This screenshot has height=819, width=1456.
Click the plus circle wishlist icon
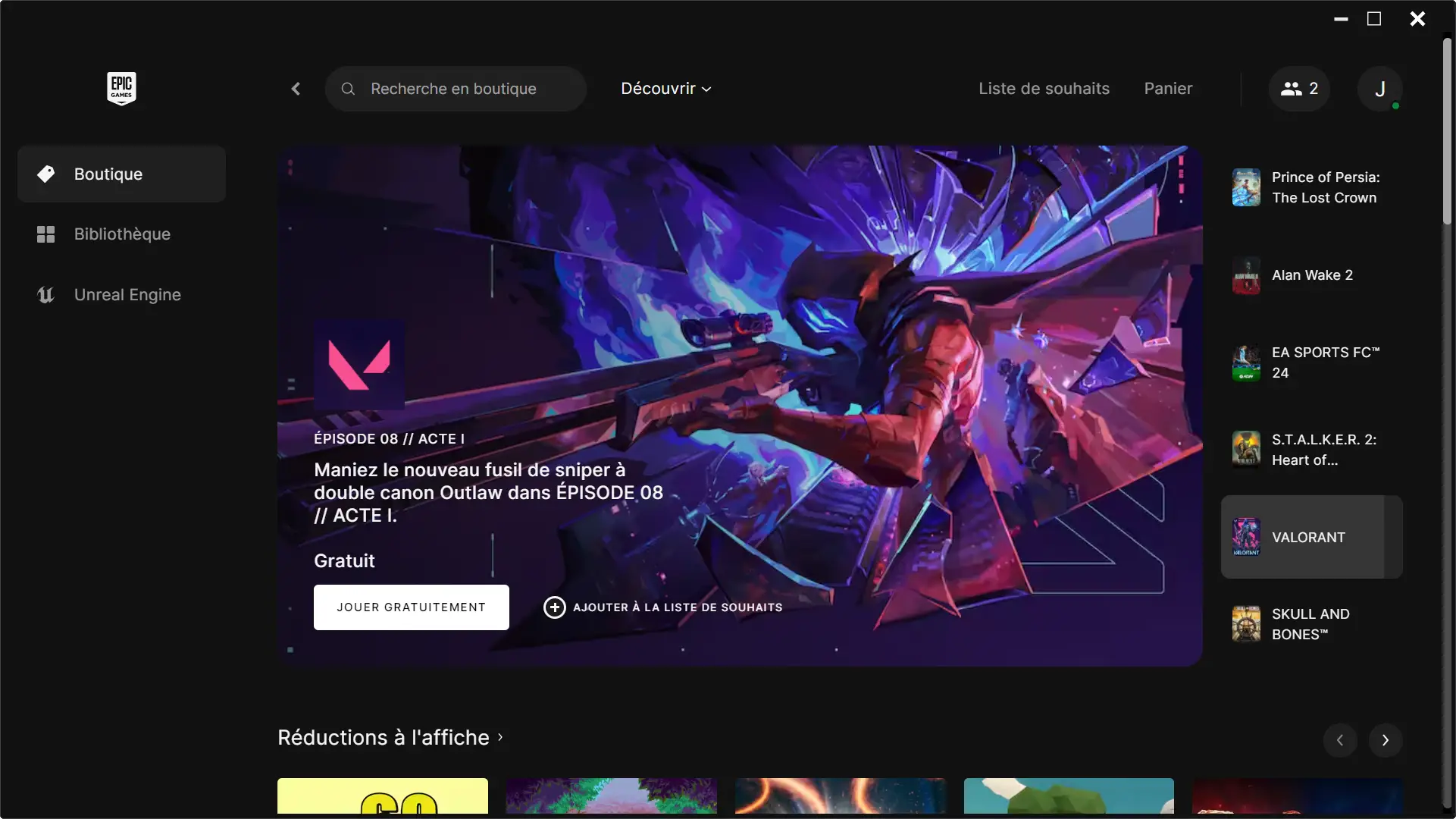554,607
